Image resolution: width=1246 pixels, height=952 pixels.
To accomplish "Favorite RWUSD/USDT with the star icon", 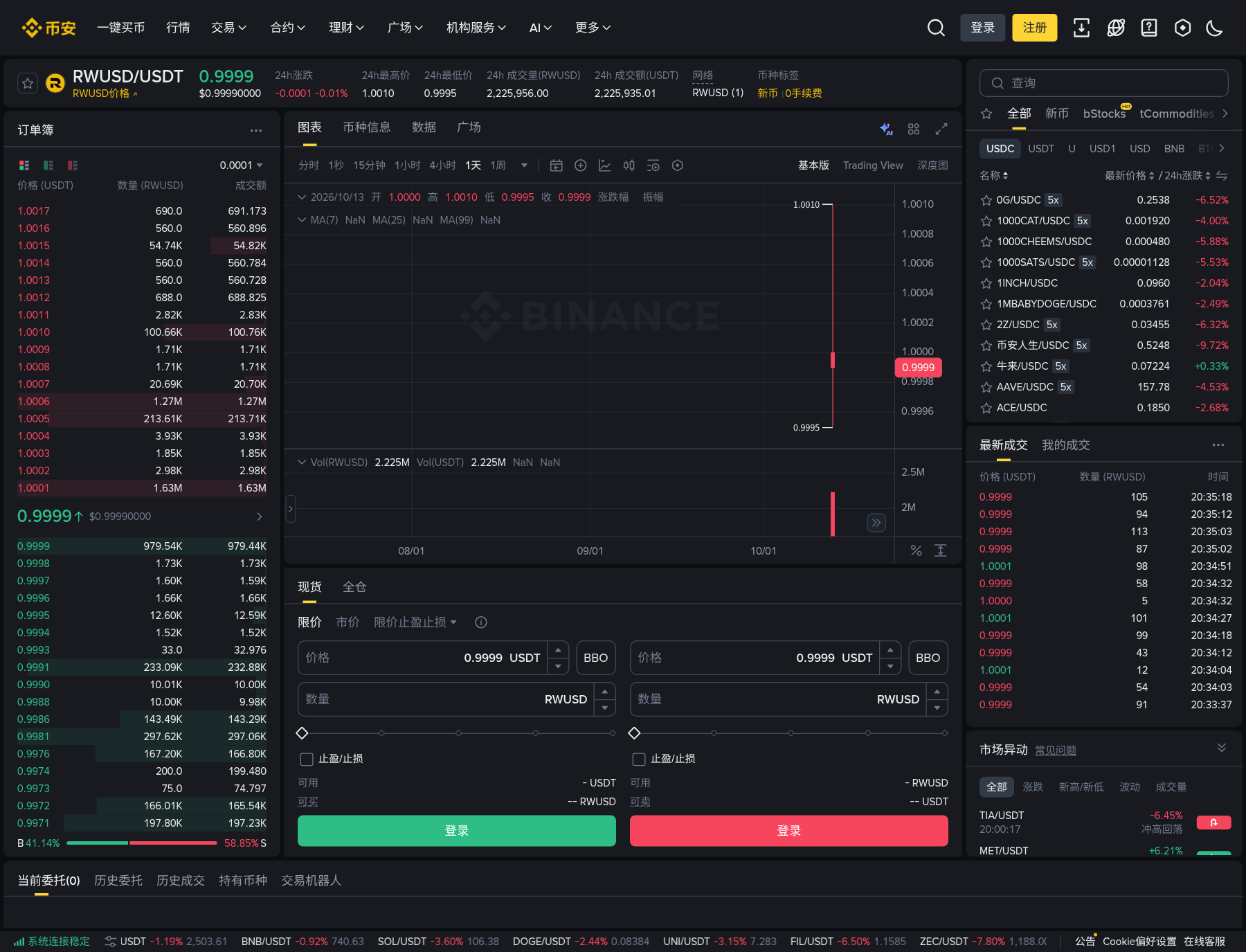I will coord(28,84).
